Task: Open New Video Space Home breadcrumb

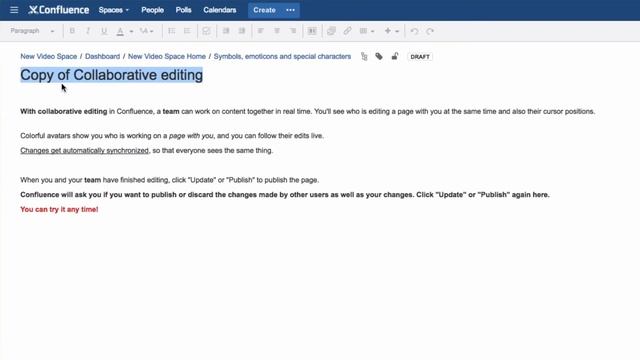Action: click(167, 56)
